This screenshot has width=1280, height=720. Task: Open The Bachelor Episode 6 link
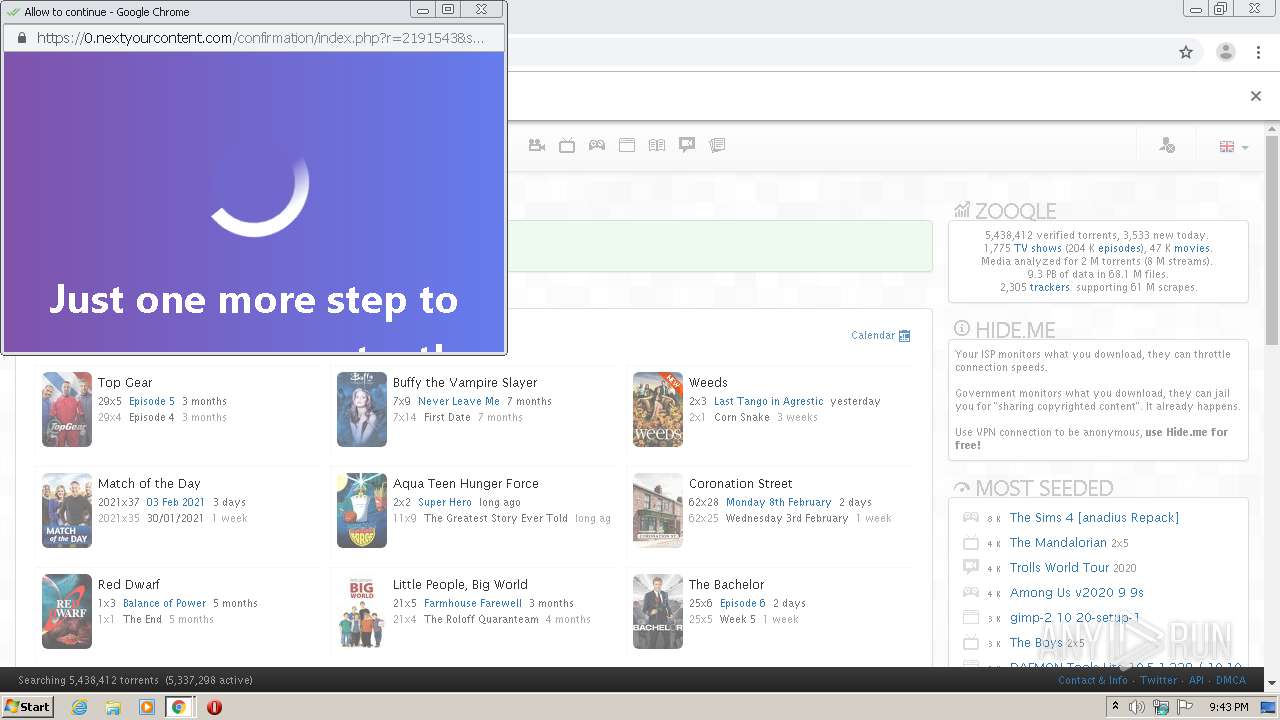743,603
